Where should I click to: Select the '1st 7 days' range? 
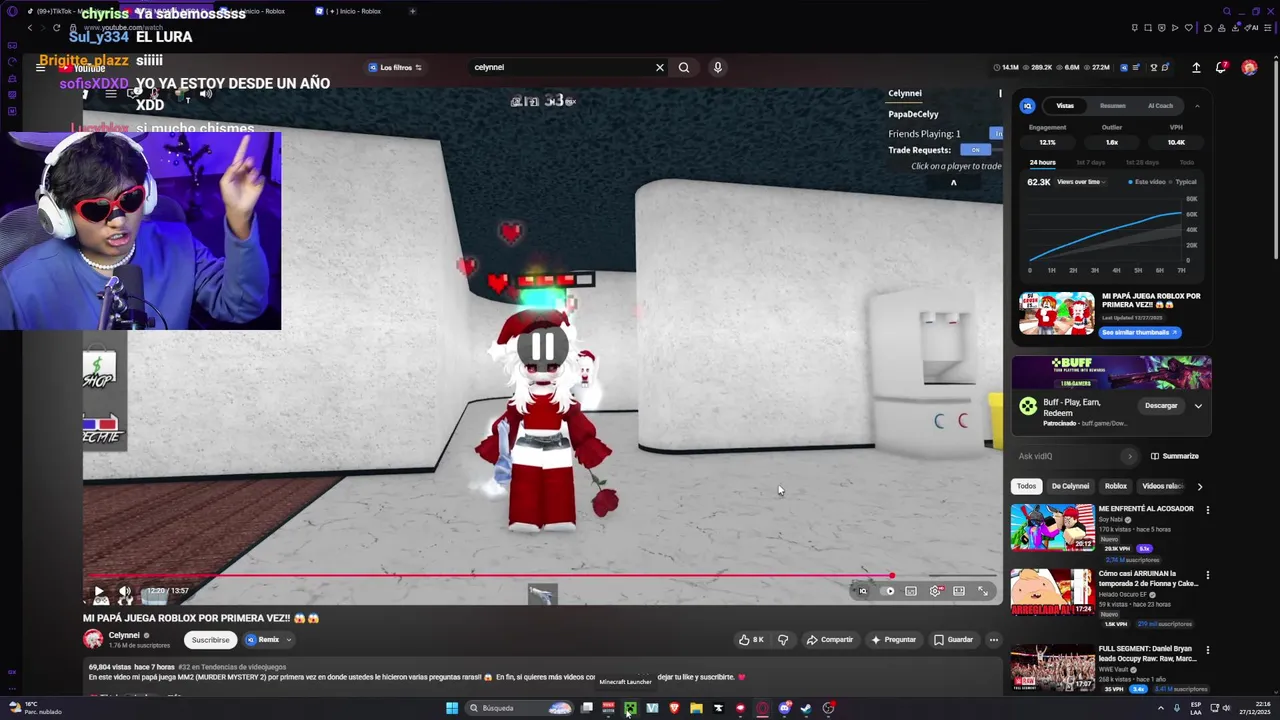click(1091, 162)
